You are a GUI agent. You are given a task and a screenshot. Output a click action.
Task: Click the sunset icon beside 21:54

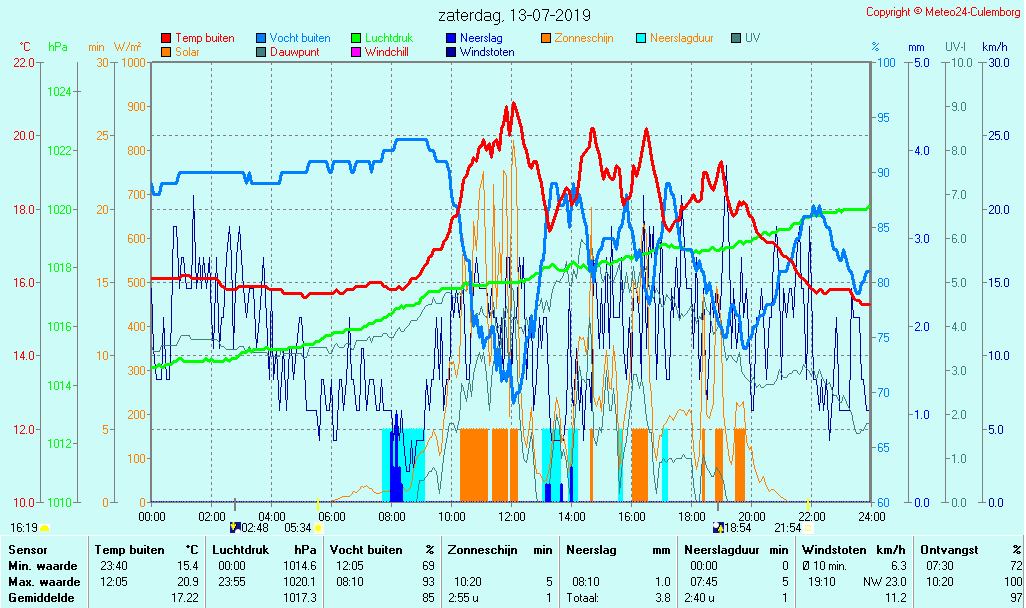[808, 527]
